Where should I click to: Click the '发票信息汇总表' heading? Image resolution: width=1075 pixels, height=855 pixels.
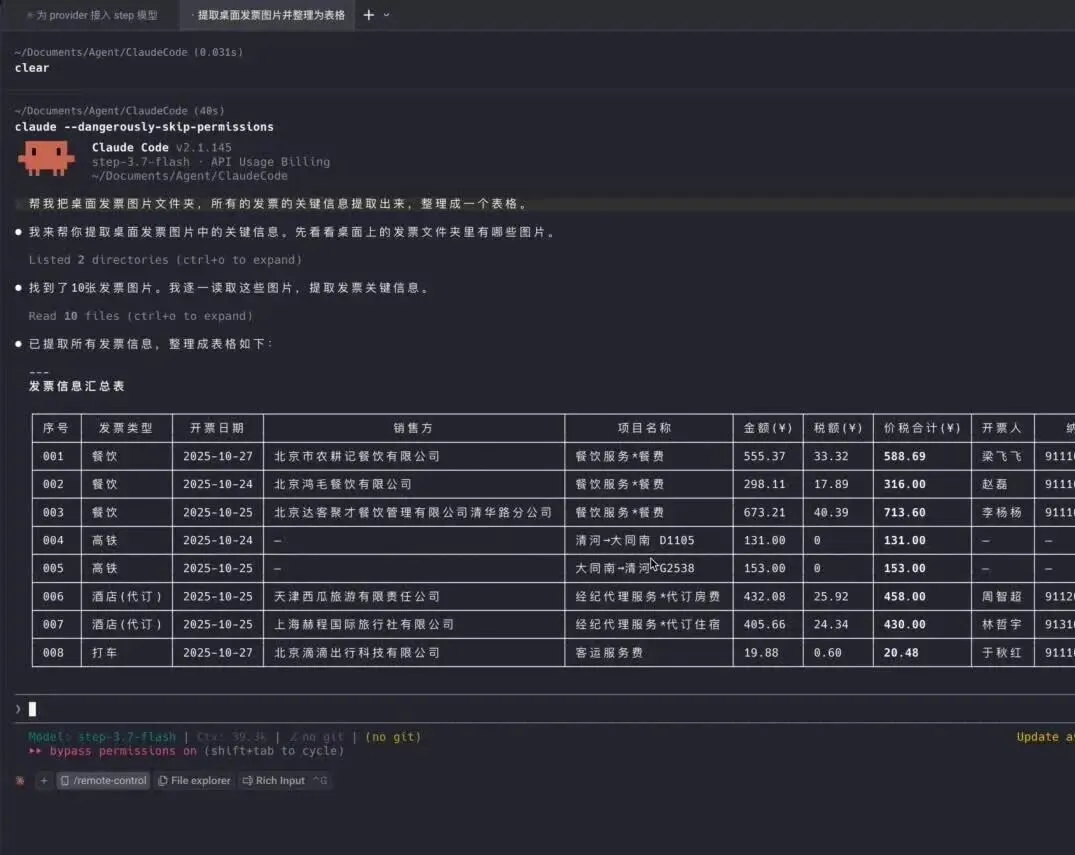click(77, 386)
